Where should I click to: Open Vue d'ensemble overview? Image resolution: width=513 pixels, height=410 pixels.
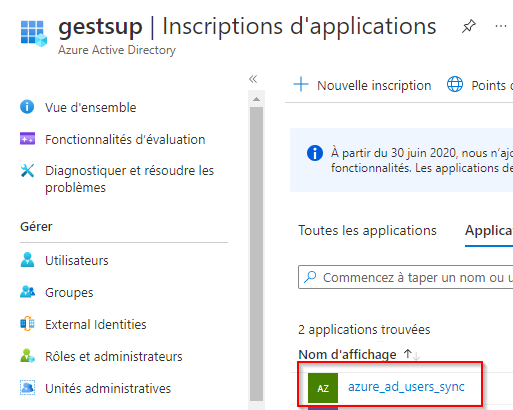click(x=90, y=107)
